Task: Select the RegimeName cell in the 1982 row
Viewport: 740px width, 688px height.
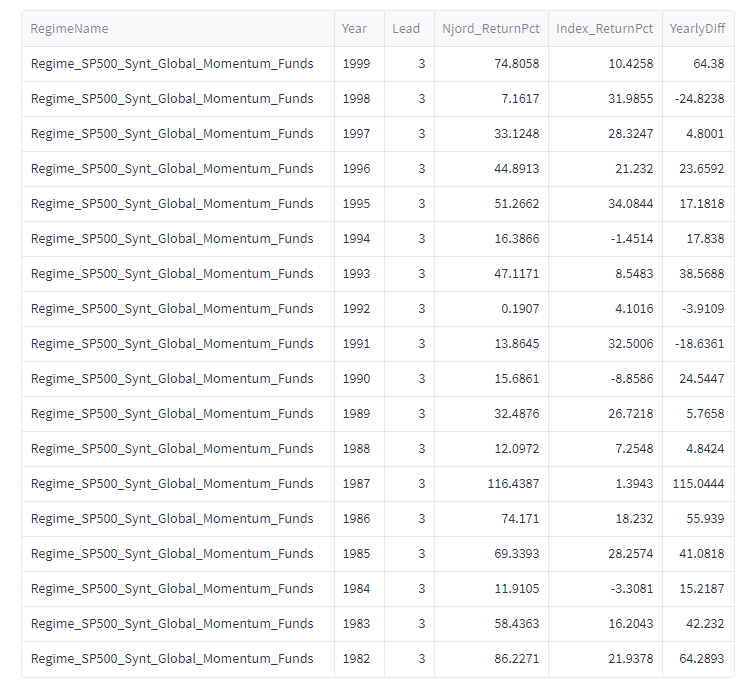Action: tap(172, 659)
